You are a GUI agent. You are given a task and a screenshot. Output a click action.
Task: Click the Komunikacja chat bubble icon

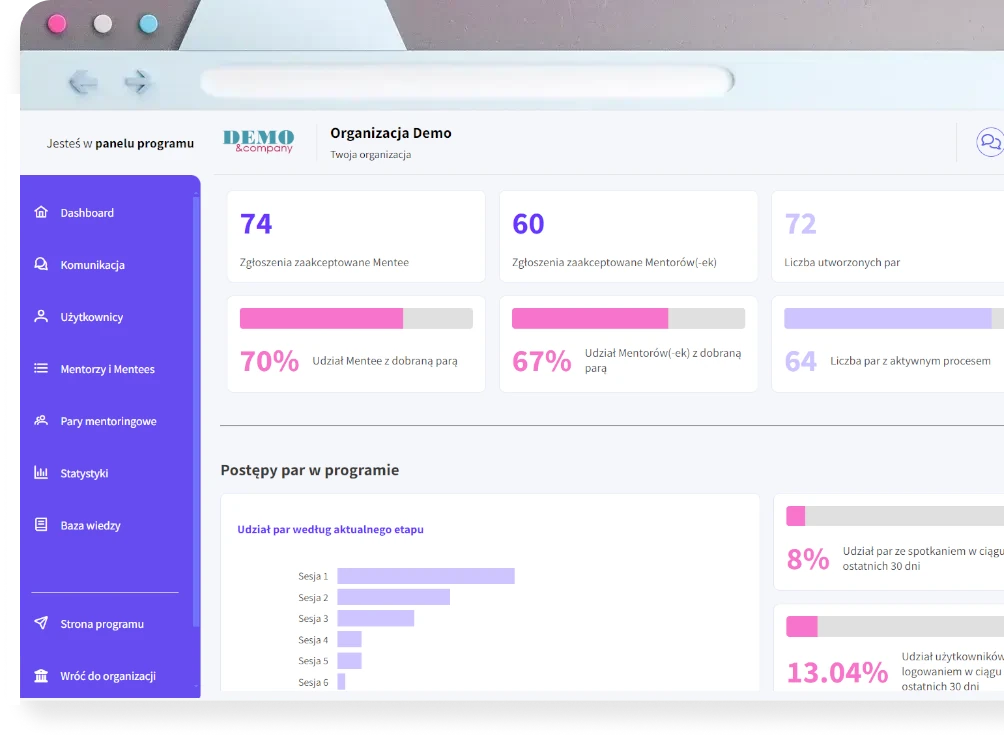click(41, 264)
